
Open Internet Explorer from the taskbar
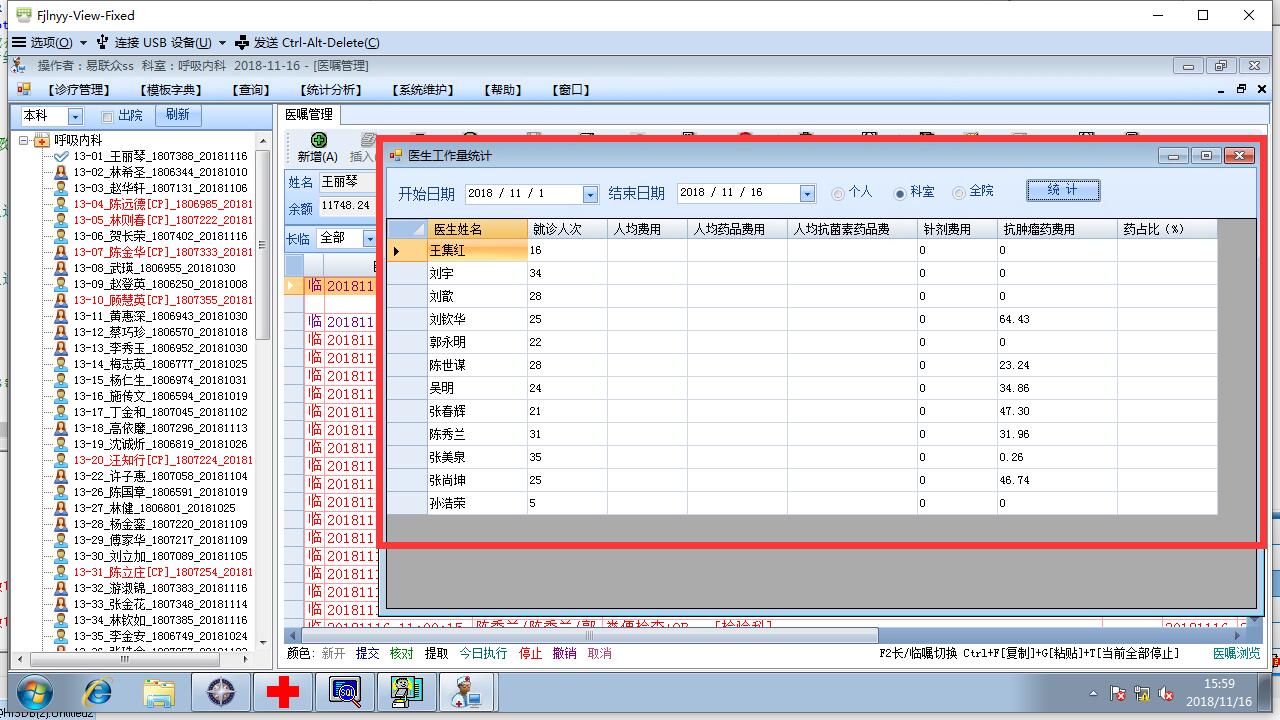tap(97, 692)
